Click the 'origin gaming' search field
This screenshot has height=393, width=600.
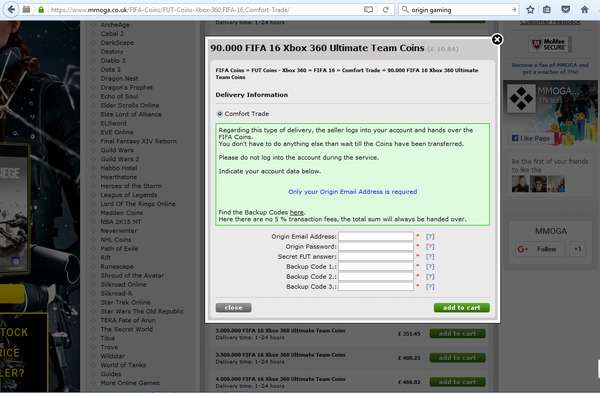pos(459,10)
